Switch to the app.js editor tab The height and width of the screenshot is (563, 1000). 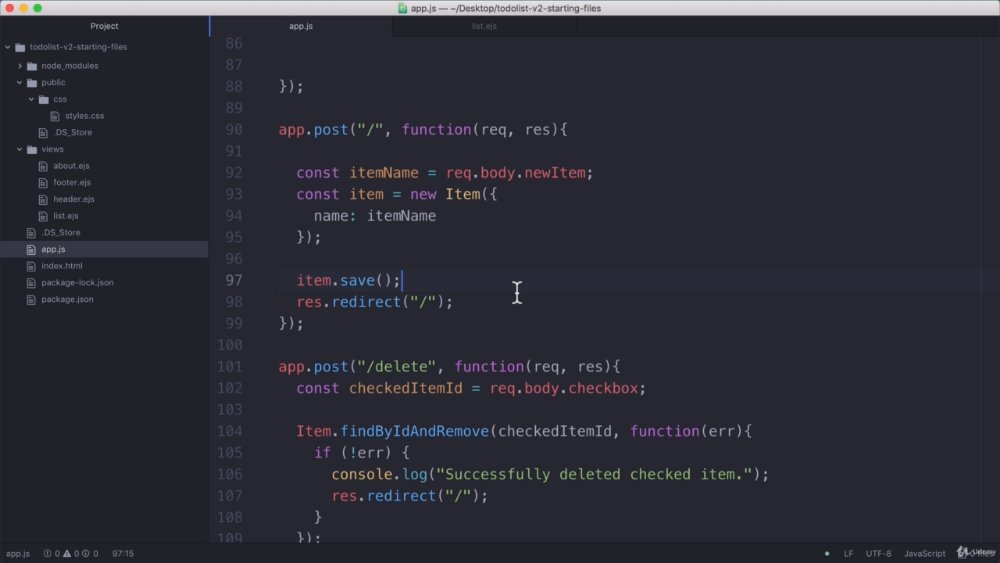(x=301, y=26)
